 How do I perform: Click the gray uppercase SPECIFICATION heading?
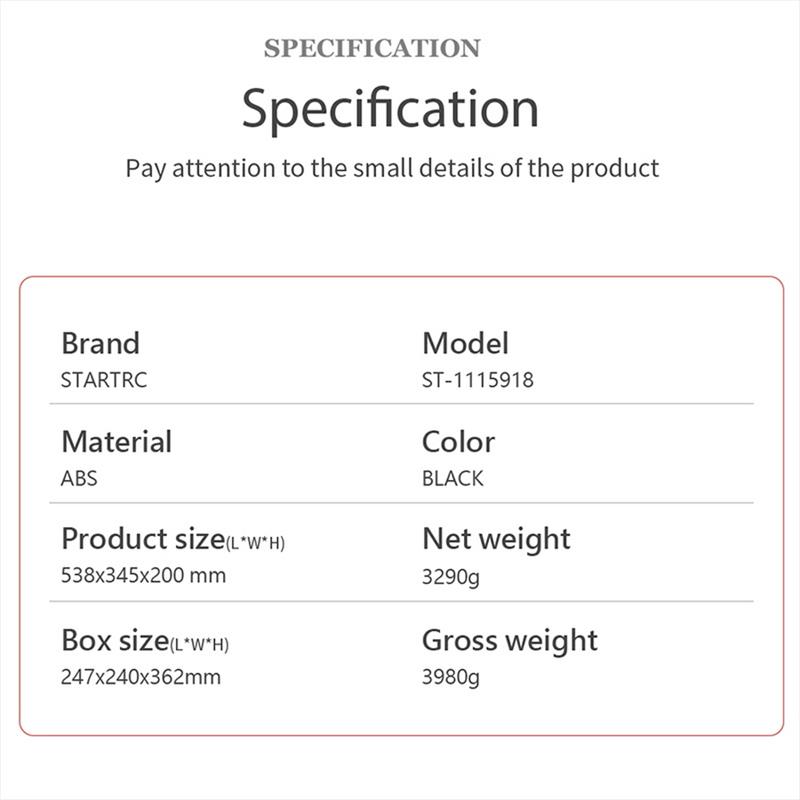372,48
